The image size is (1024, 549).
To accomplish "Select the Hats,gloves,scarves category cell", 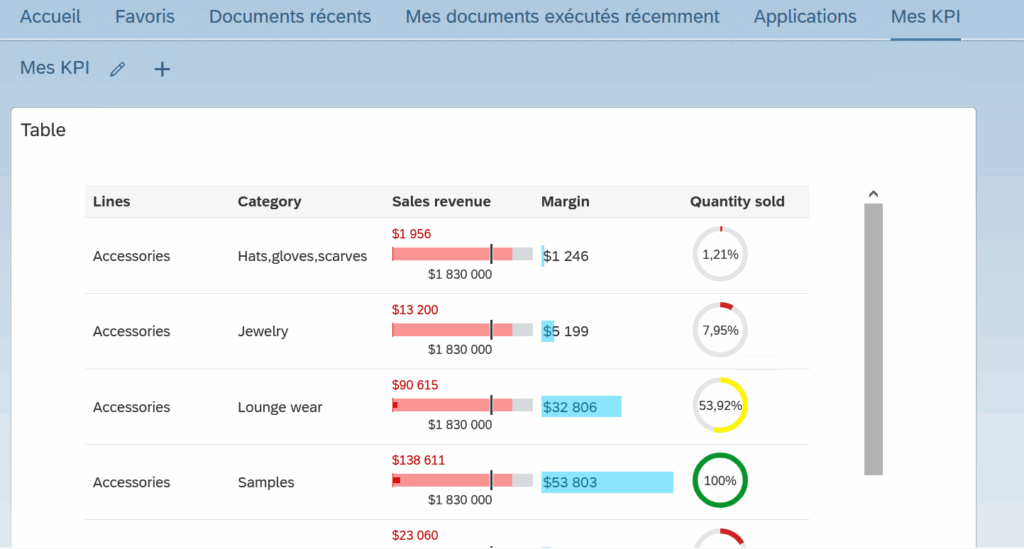I will (x=302, y=256).
